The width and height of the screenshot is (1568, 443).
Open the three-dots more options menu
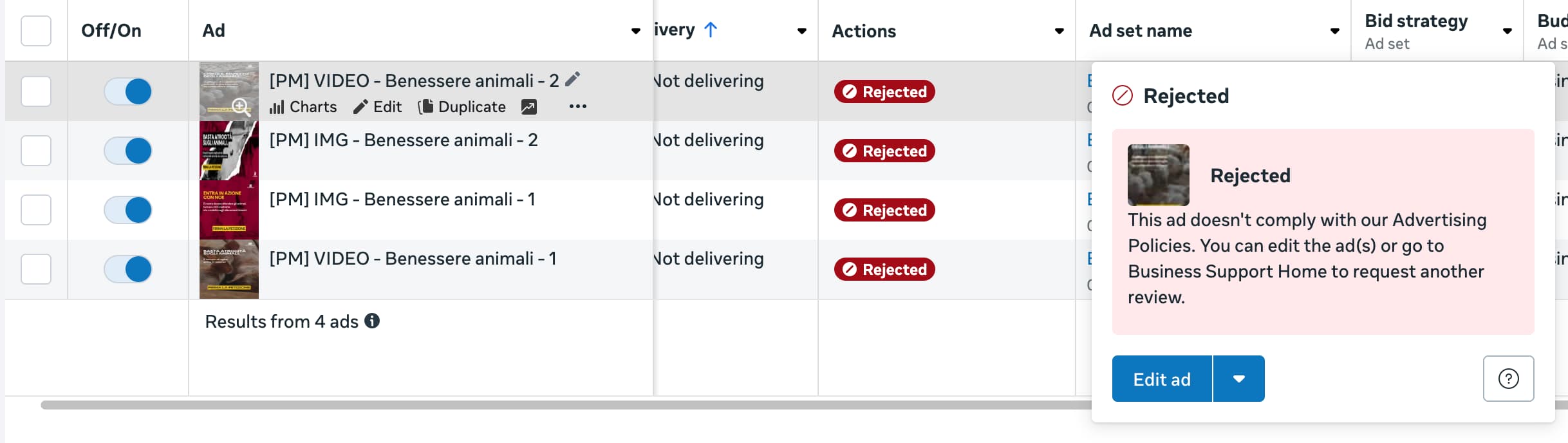577,107
